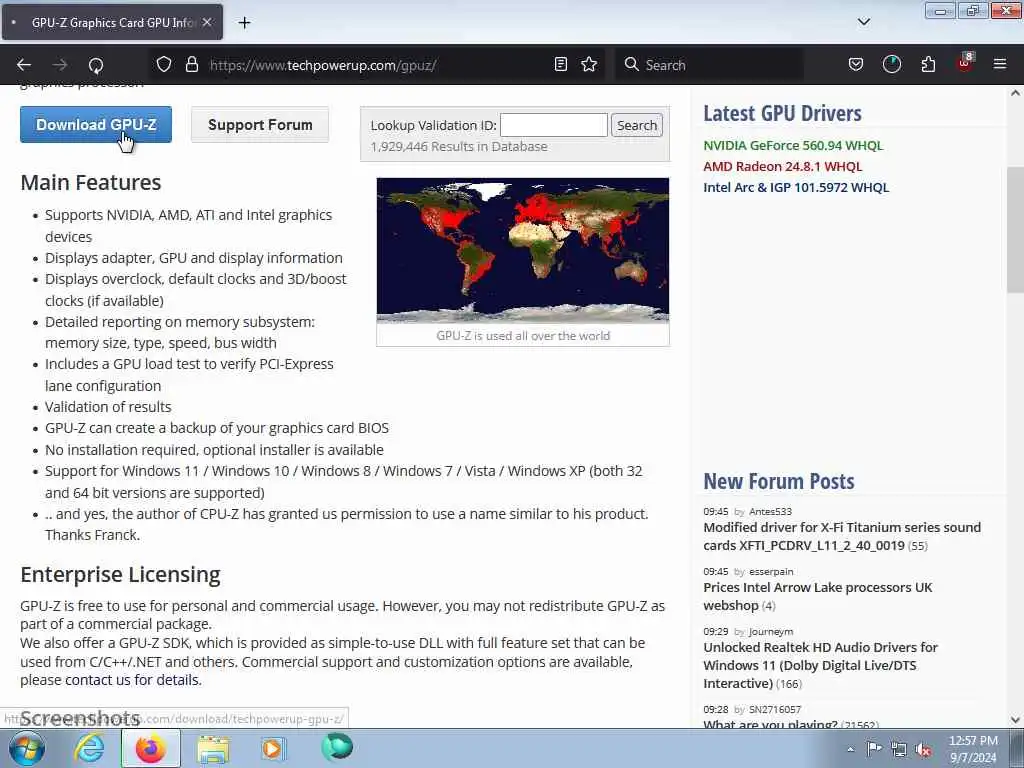Viewport: 1024px width, 768px height.
Task: Follow the contact us for details link
Action: [x=131, y=680]
